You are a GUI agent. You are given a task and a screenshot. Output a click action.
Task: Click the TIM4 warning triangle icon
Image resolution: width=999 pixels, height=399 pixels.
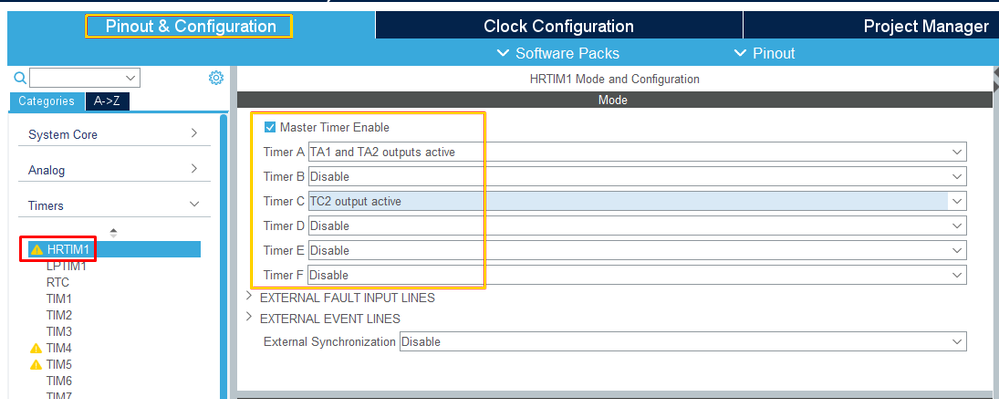point(36,348)
